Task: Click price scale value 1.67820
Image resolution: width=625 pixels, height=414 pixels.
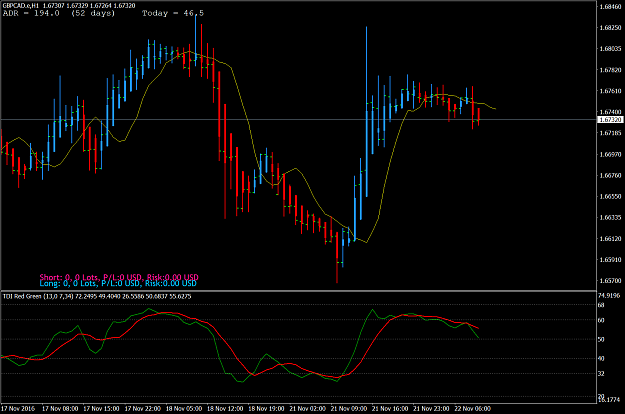Action: (x=610, y=70)
